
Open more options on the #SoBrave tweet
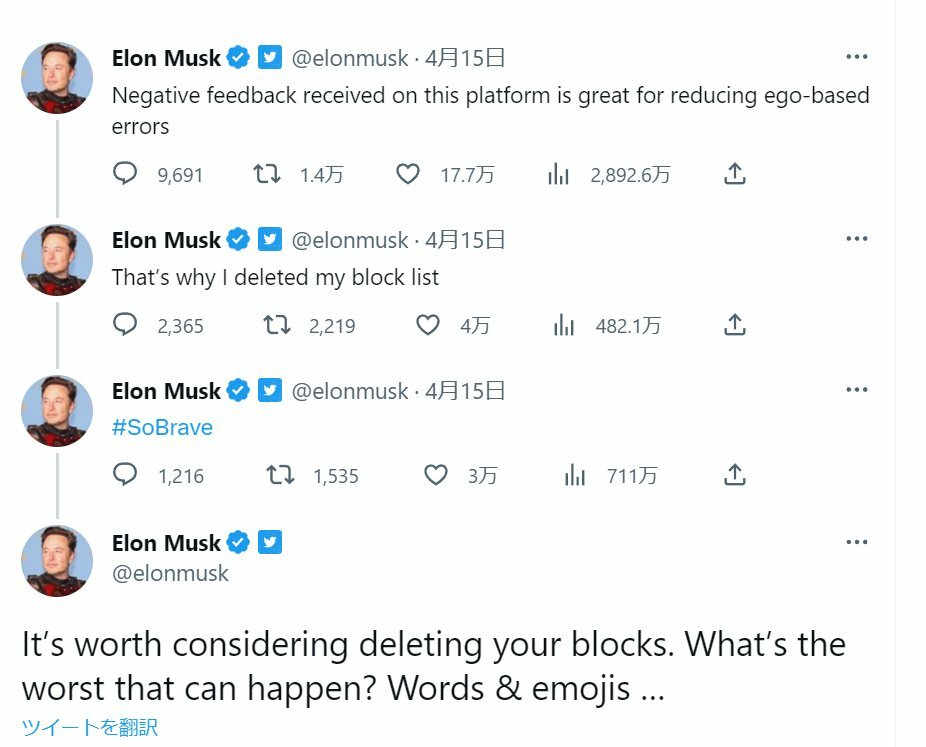tap(856, 389)
